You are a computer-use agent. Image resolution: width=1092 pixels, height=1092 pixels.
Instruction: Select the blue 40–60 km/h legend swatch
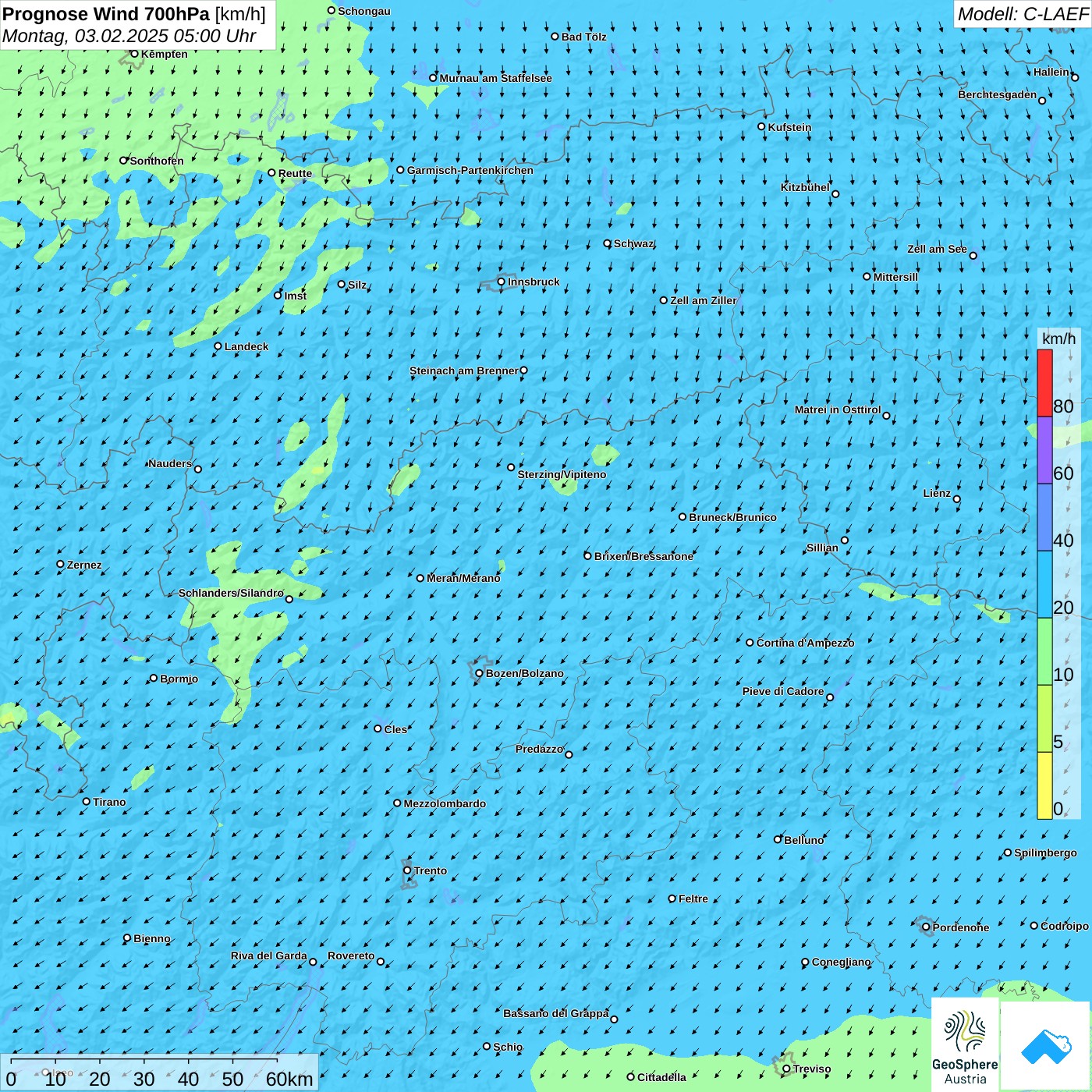(x=1044, y=517)
